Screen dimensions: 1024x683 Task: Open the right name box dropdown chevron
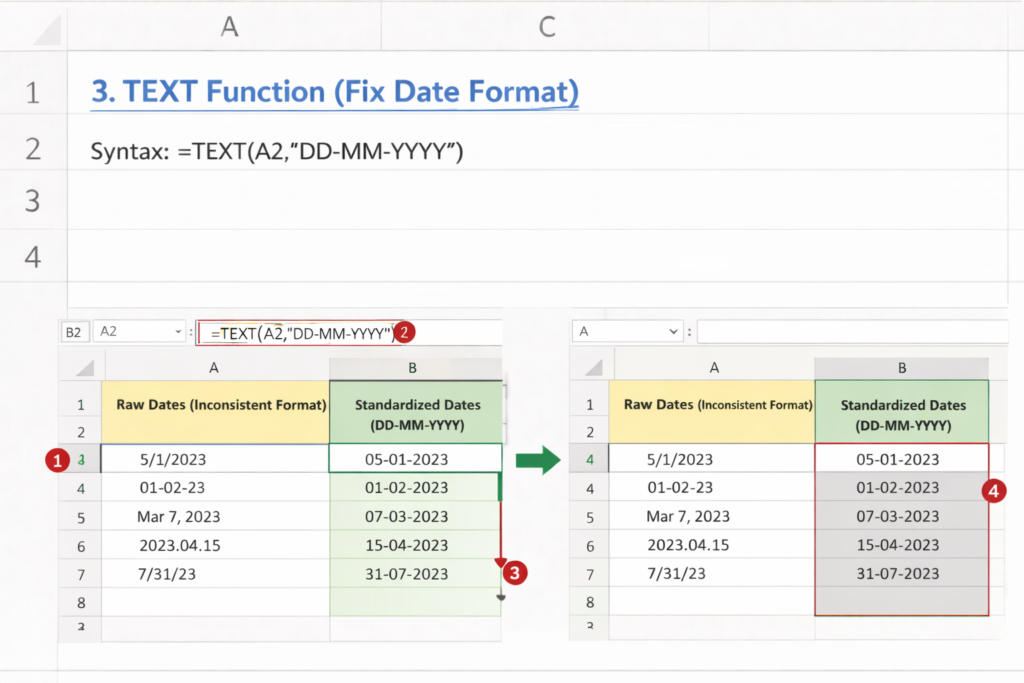tap(673, 332)
